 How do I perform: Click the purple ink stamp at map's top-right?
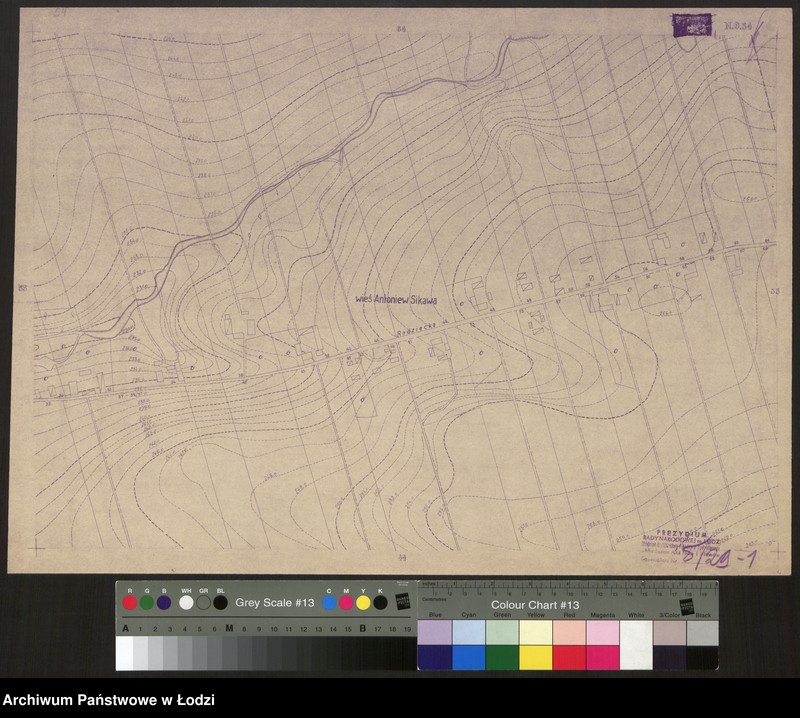691,25
